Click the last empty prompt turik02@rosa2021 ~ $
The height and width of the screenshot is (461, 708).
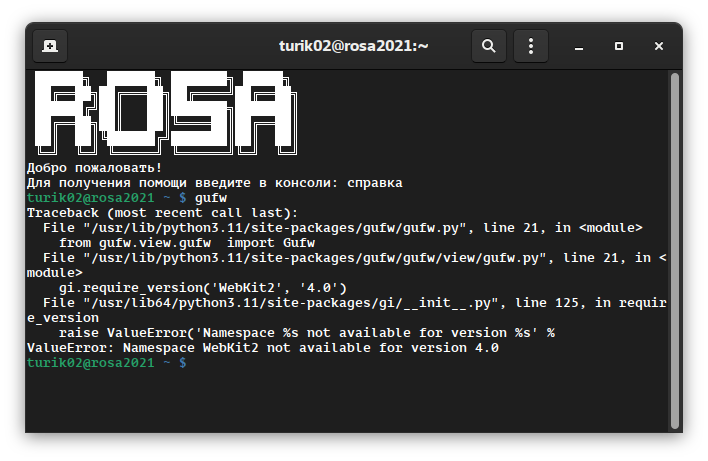tap(107, 363)
